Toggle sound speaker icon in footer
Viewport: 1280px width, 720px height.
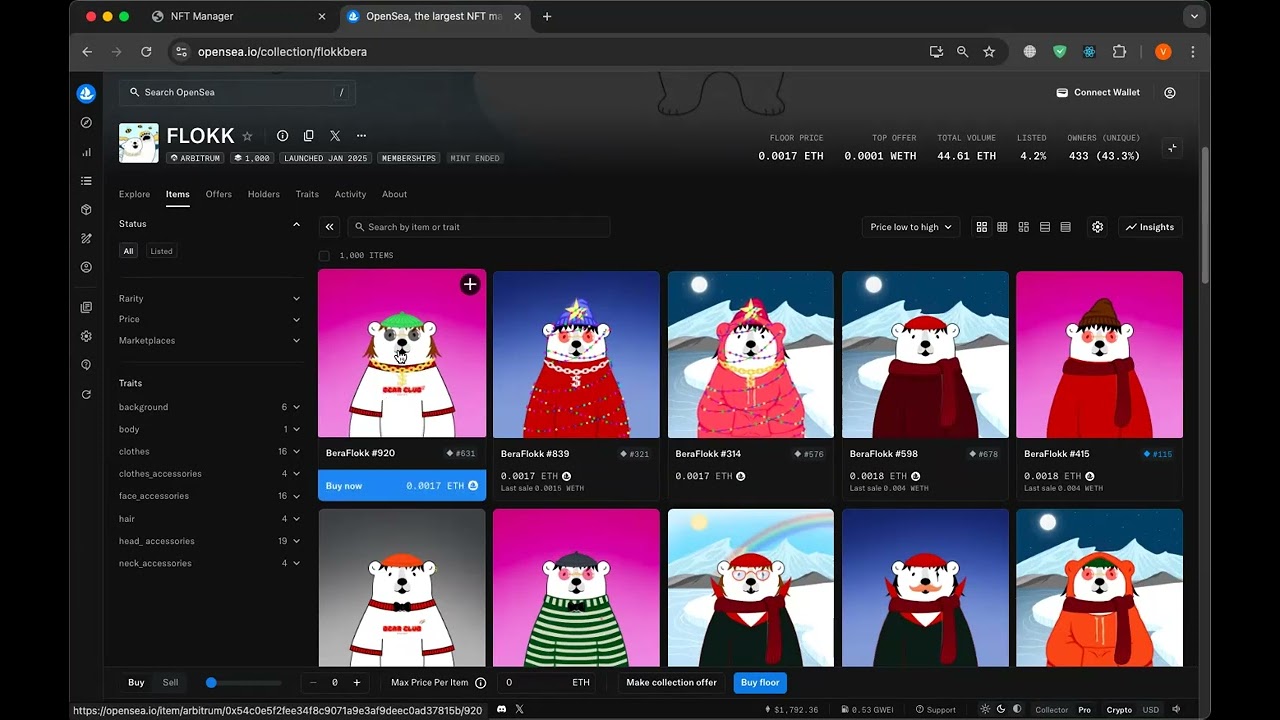point(1176,709)
